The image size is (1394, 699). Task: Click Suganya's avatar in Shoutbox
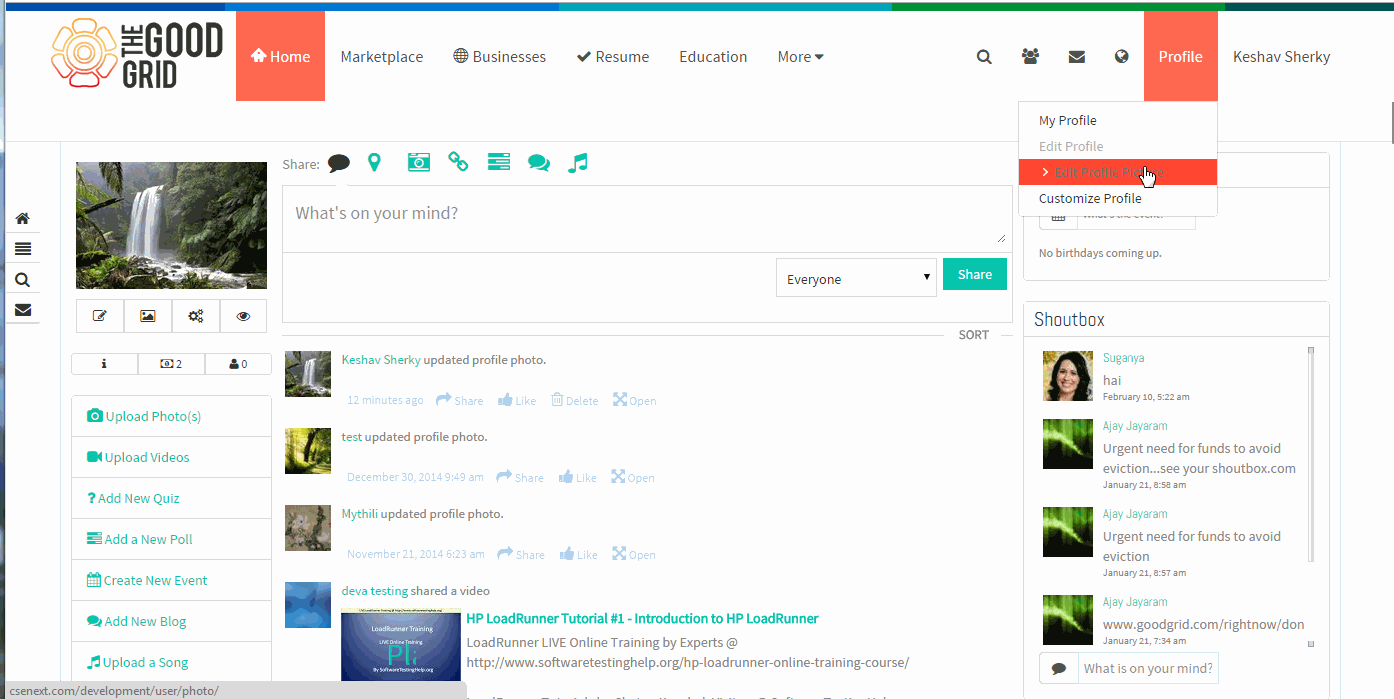[x=1068, y=376]
